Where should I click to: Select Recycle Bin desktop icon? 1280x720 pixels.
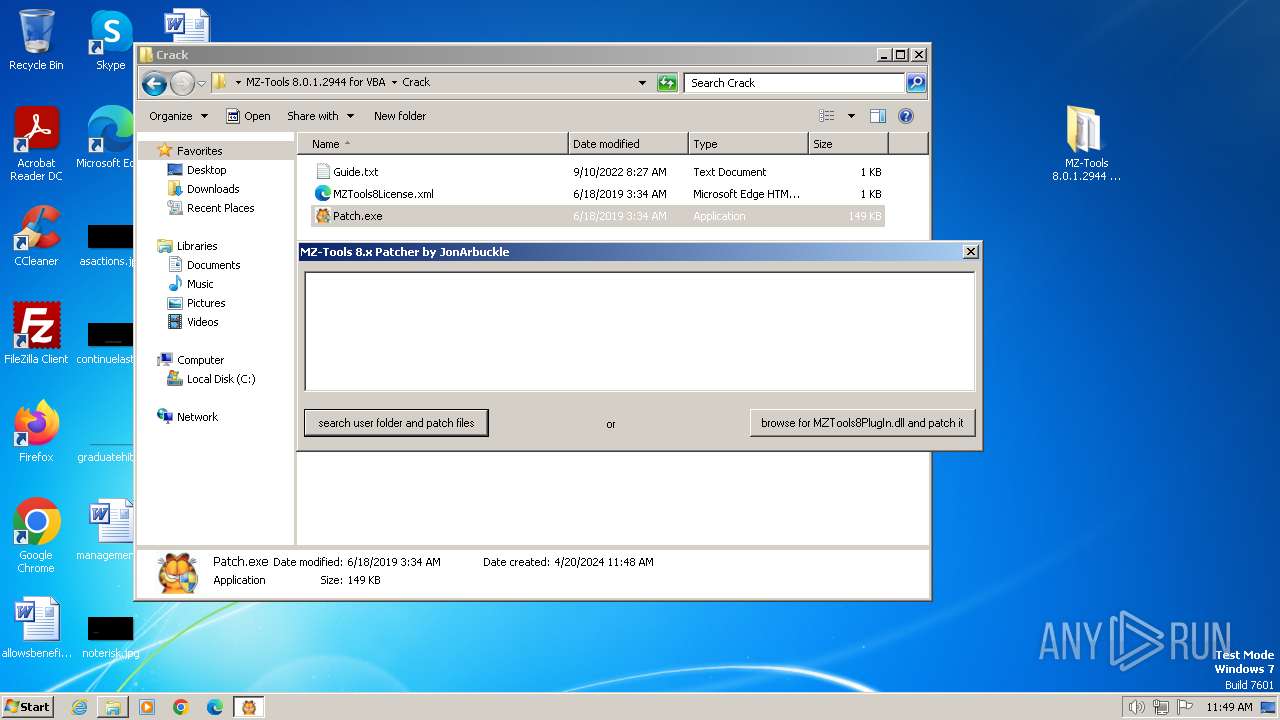point(36,40)
